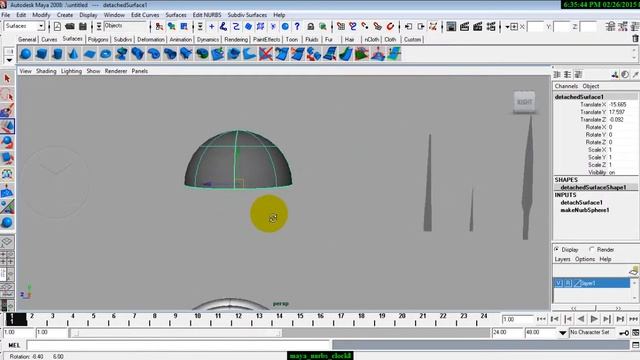
Task: Click the Play Forwards button
Action: pos(594,319)
